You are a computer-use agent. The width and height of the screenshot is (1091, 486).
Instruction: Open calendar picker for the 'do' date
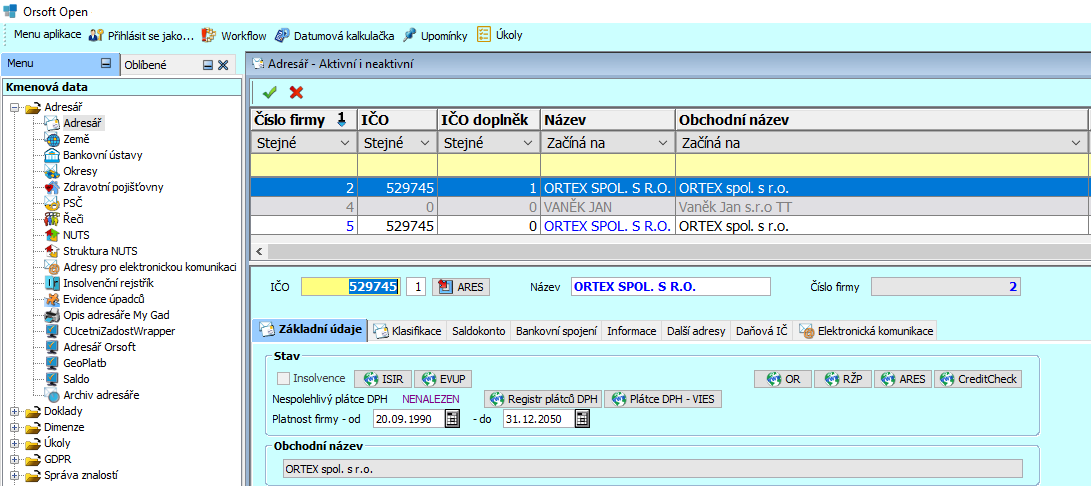[x=583, y=419]
